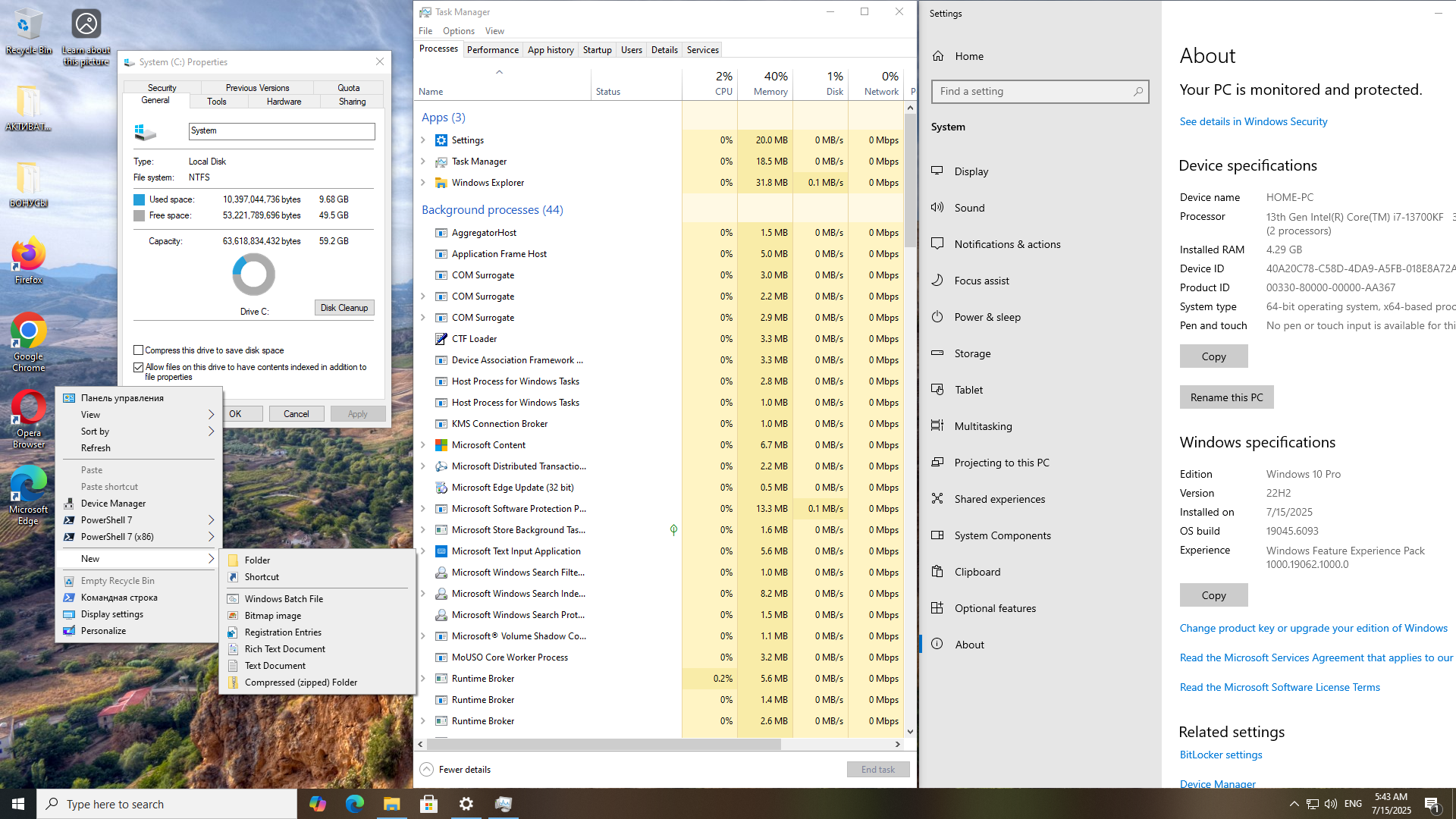Copy the Device specifications
This screenshot has width=1456, height=819.
click(1213, 356)
